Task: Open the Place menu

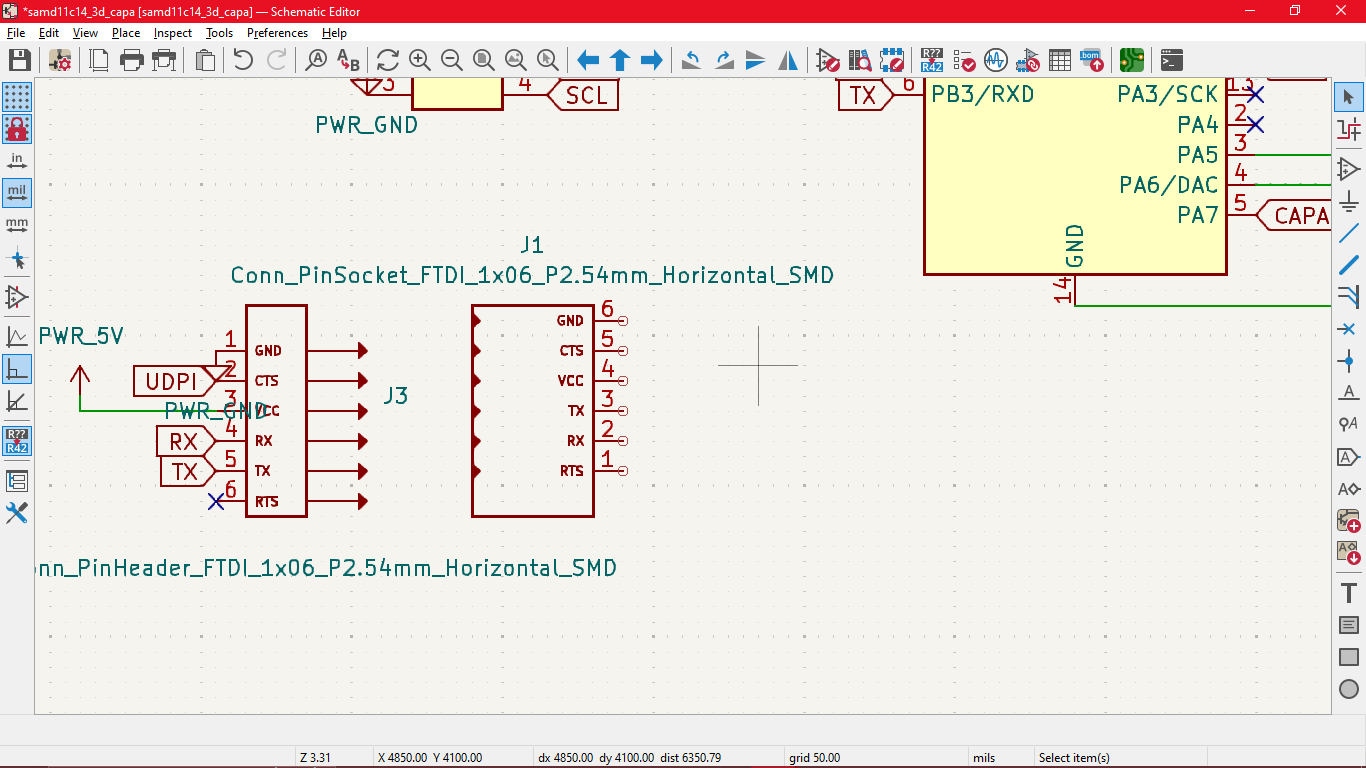Action: click(126, 33)
